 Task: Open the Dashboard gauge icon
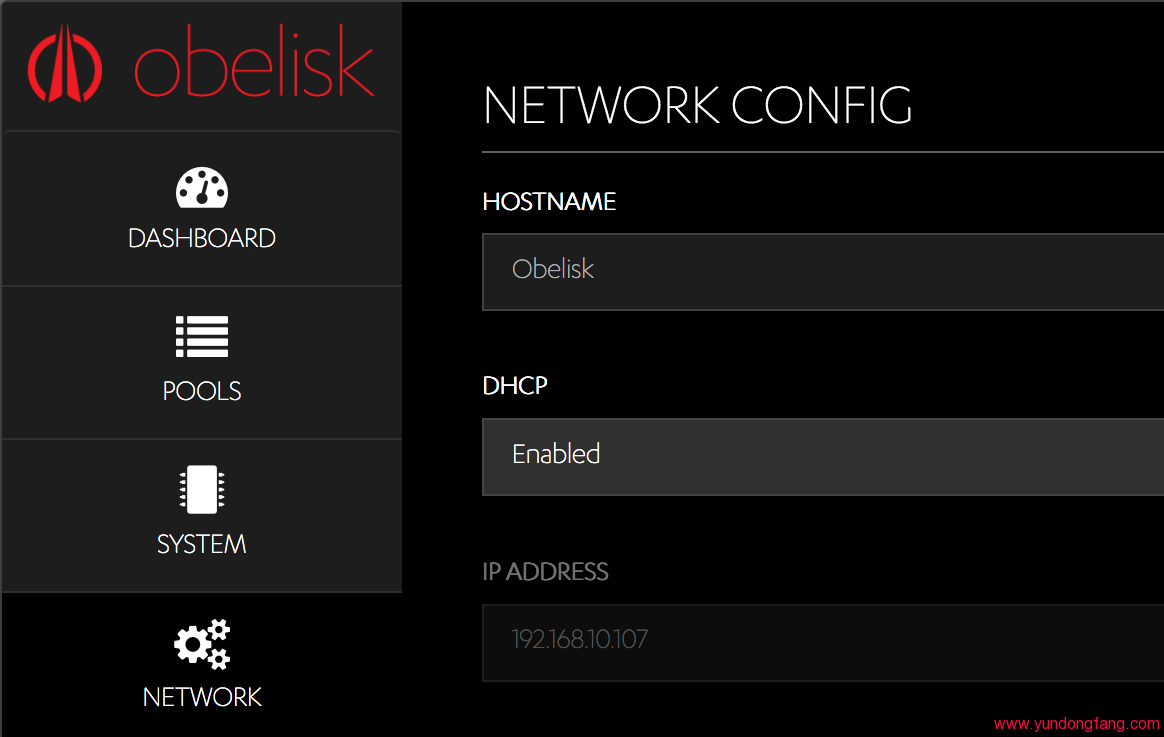(x=202, y=187)
